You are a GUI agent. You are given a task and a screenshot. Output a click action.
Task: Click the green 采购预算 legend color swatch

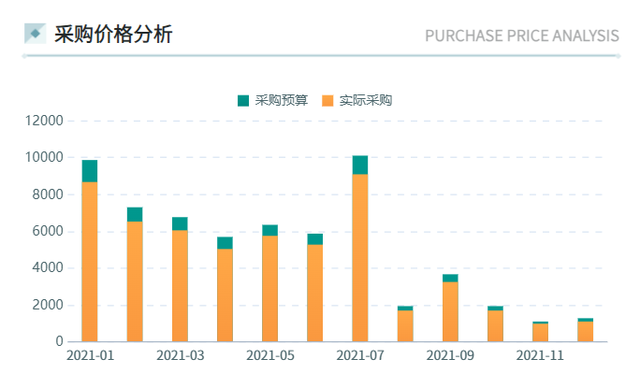(x=243, y=100)
